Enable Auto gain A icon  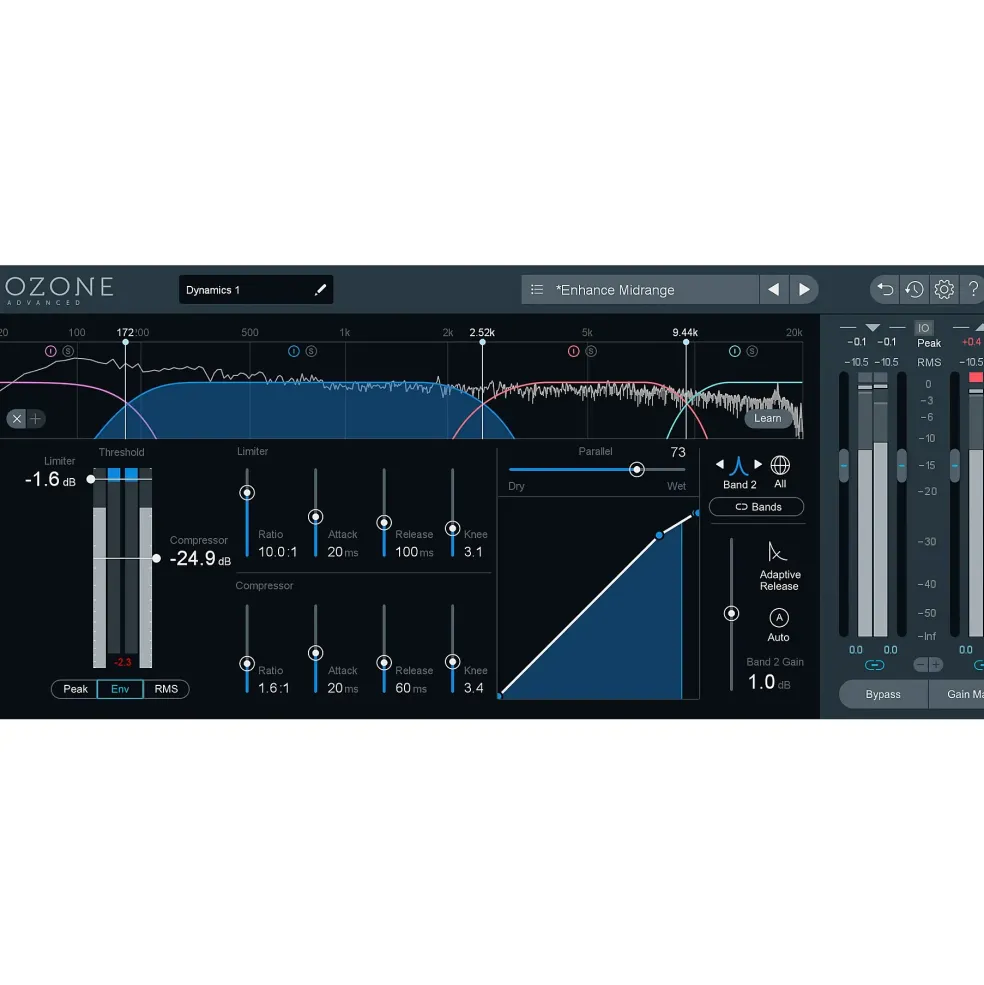pos(779,618)
